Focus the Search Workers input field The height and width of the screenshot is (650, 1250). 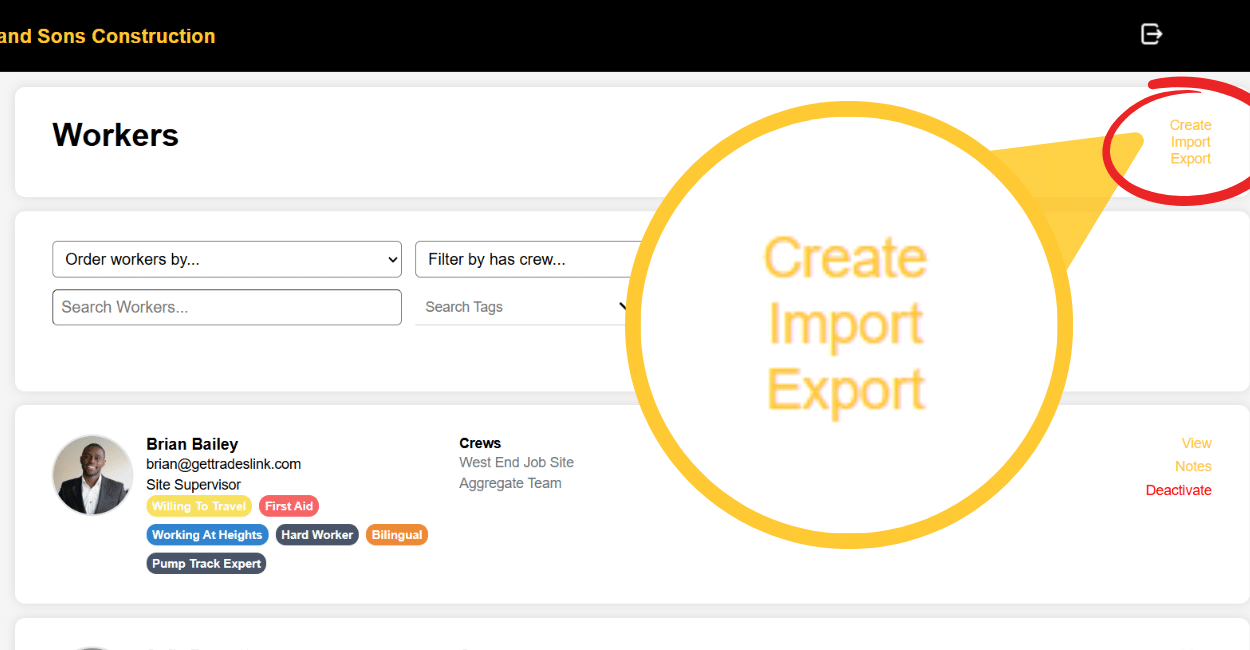pyautogui.click(x=227, y=307)
